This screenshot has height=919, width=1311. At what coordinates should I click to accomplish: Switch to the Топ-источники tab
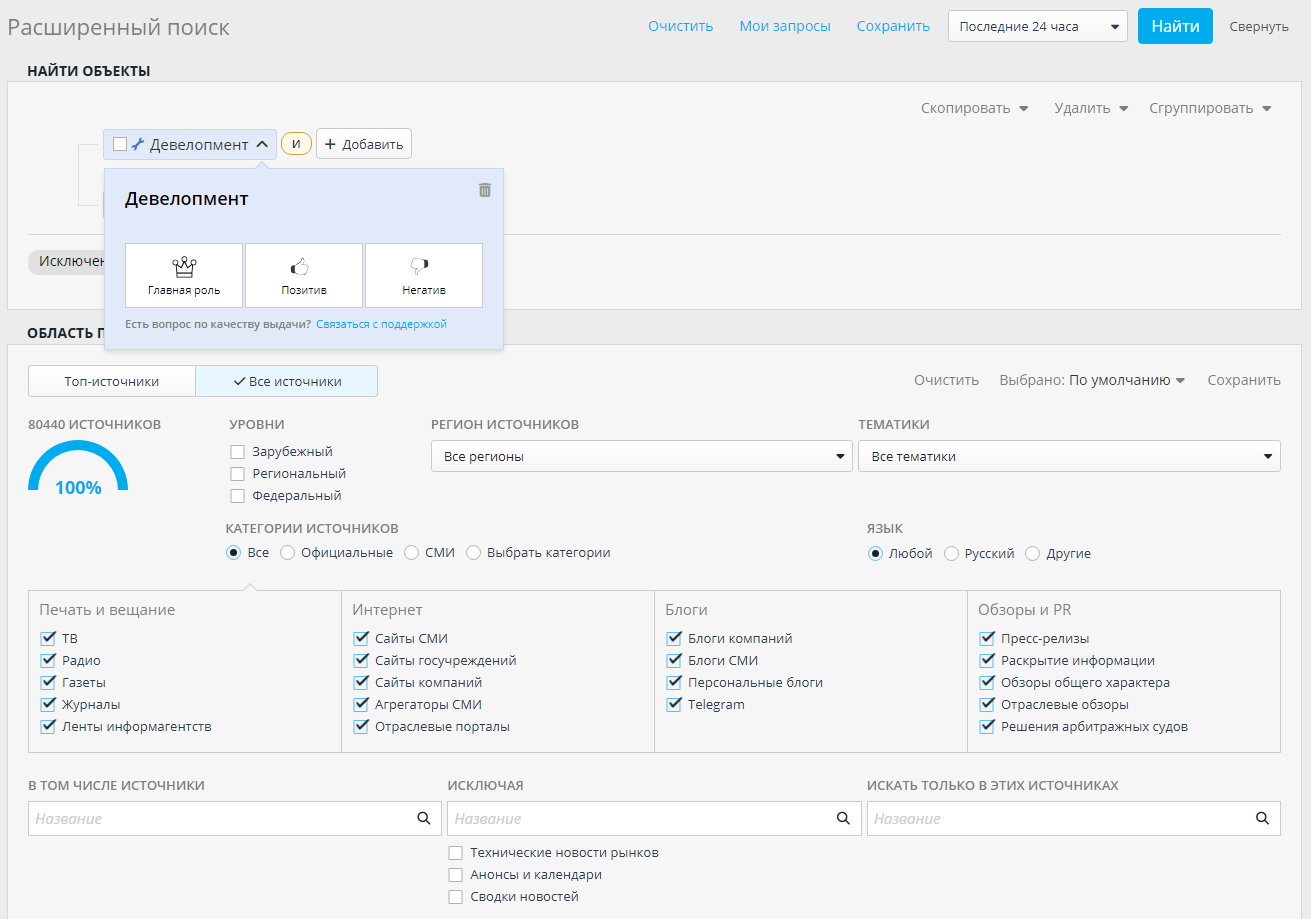[112, 381]
